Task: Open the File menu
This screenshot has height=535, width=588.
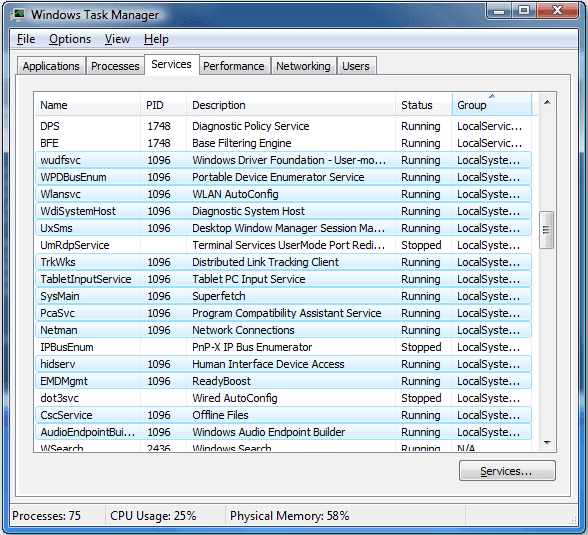Action: (x=26, y=39)
